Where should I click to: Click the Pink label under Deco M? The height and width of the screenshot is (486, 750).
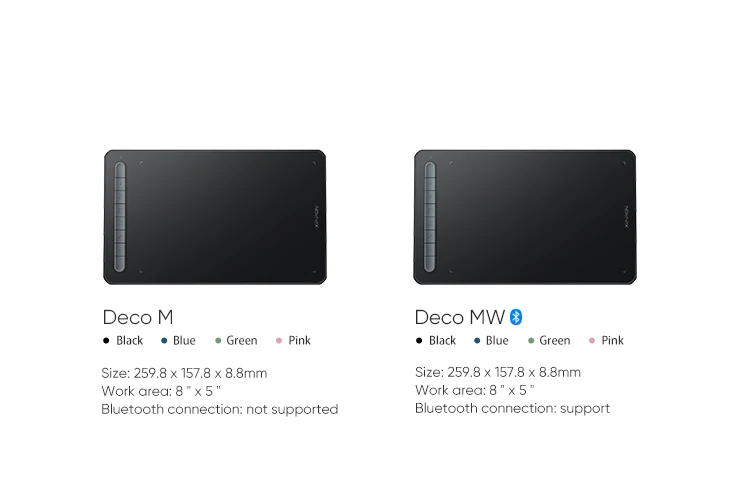coord(299,341)
